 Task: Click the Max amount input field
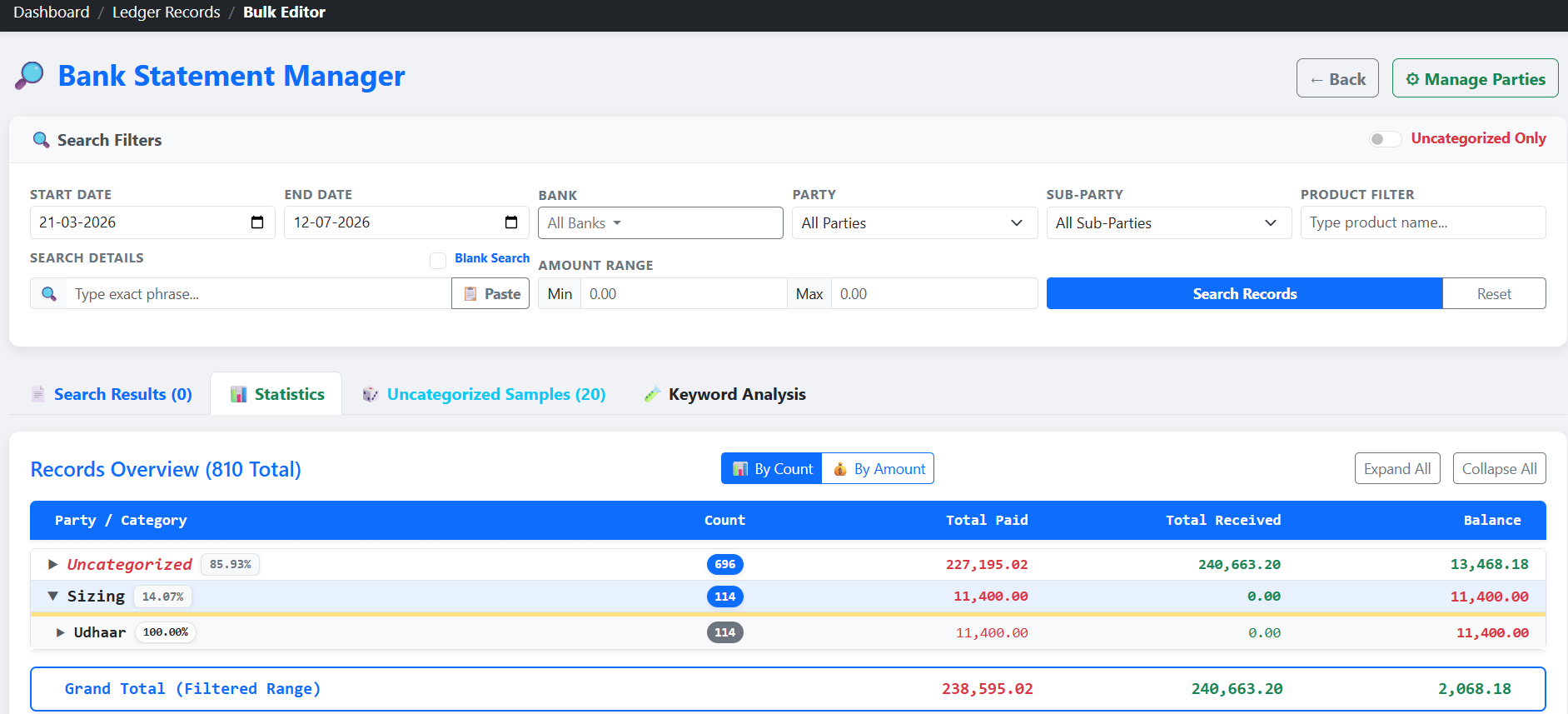(934, 293)
